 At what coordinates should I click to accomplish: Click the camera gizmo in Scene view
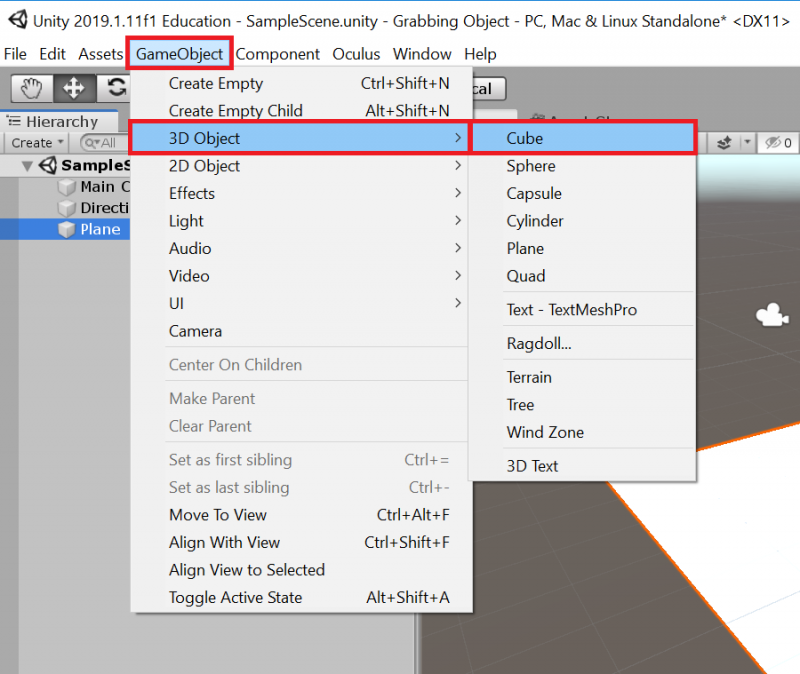pyautogui.click(x=772, y=315)
